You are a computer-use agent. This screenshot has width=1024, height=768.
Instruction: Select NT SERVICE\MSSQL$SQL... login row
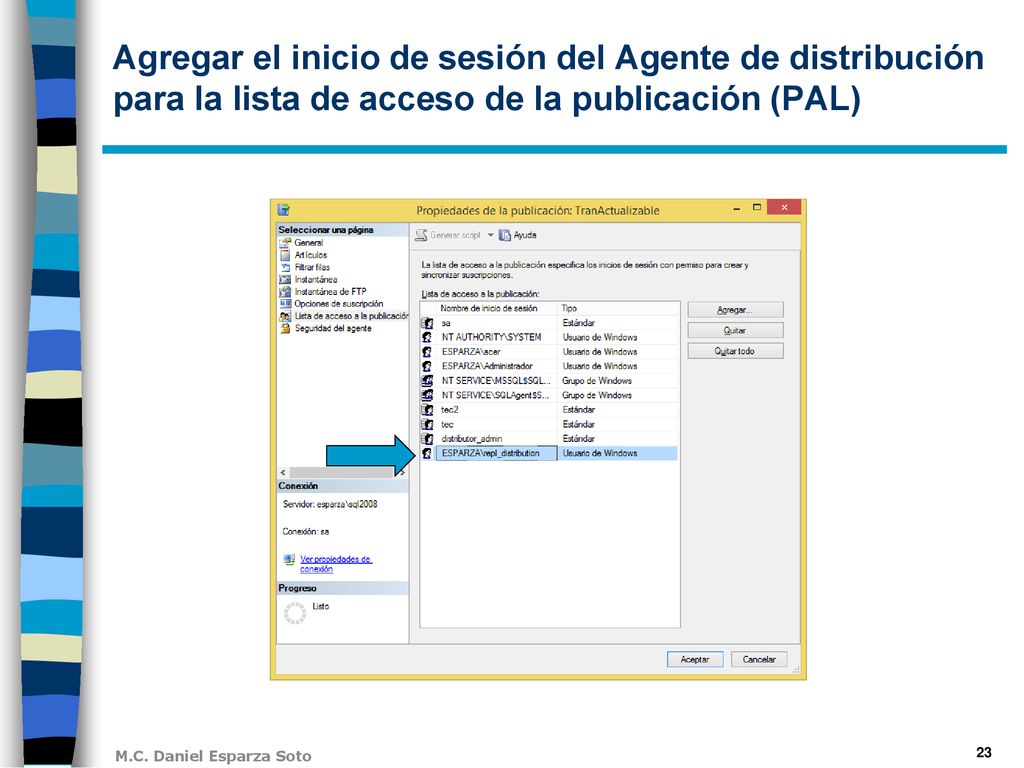pyautogui.click(x=549, y=381)
